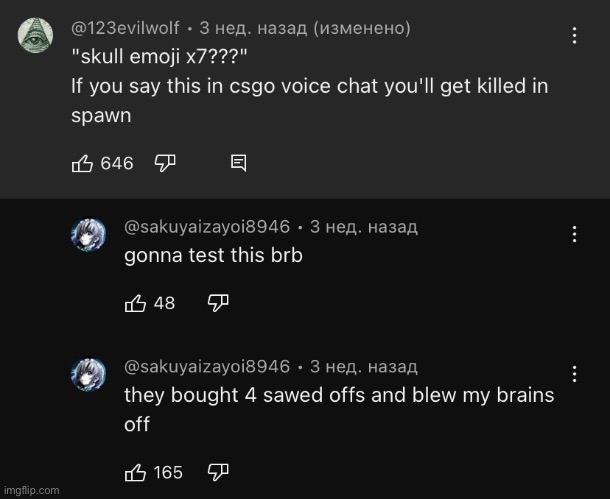Open options menu for 'gonna test this brb'
The width and height of the screenshot is (610, 499).
575,234
